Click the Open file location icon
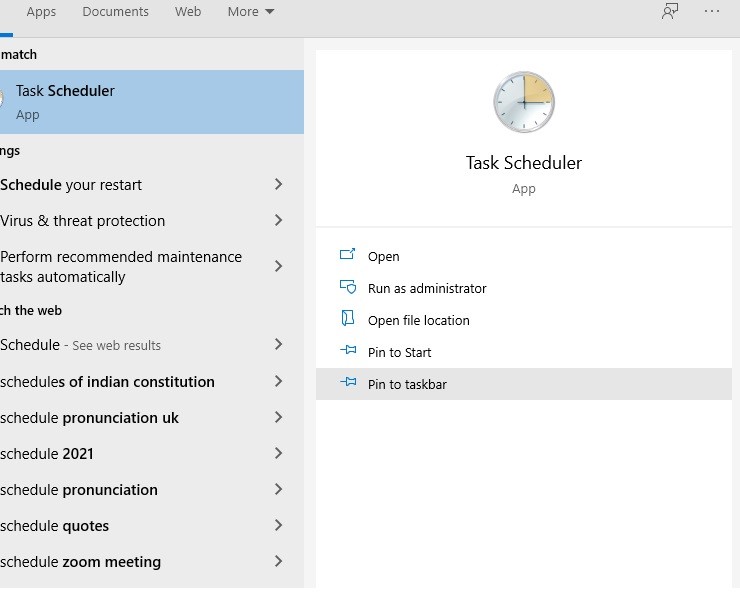 (347, 319)
